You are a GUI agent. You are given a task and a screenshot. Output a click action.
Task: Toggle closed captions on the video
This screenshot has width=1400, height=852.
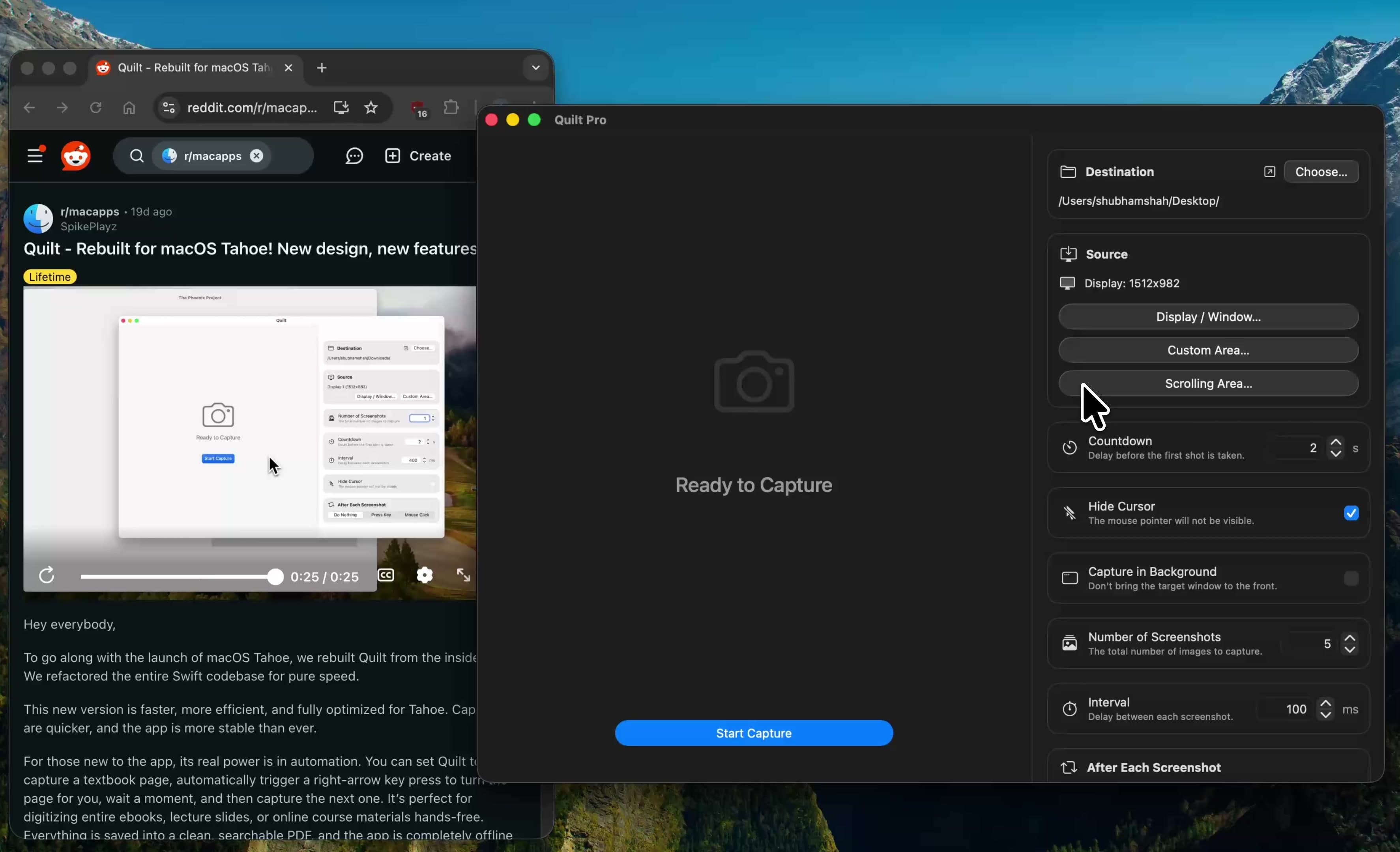386,575
